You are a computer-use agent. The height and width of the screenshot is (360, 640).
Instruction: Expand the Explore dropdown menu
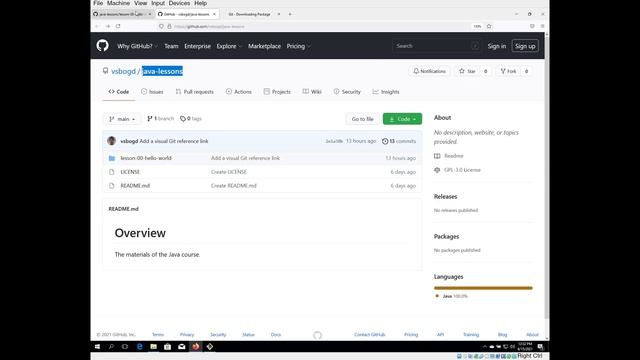[x=229, y=46]
